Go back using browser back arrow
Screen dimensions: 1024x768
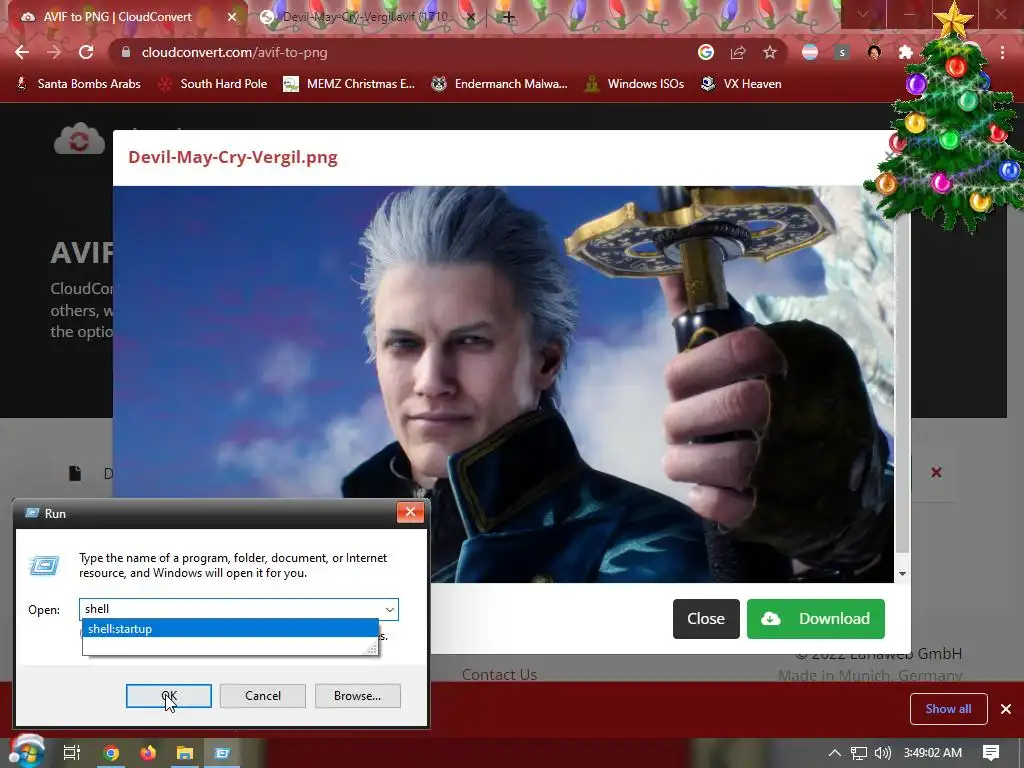coord(22,52)
